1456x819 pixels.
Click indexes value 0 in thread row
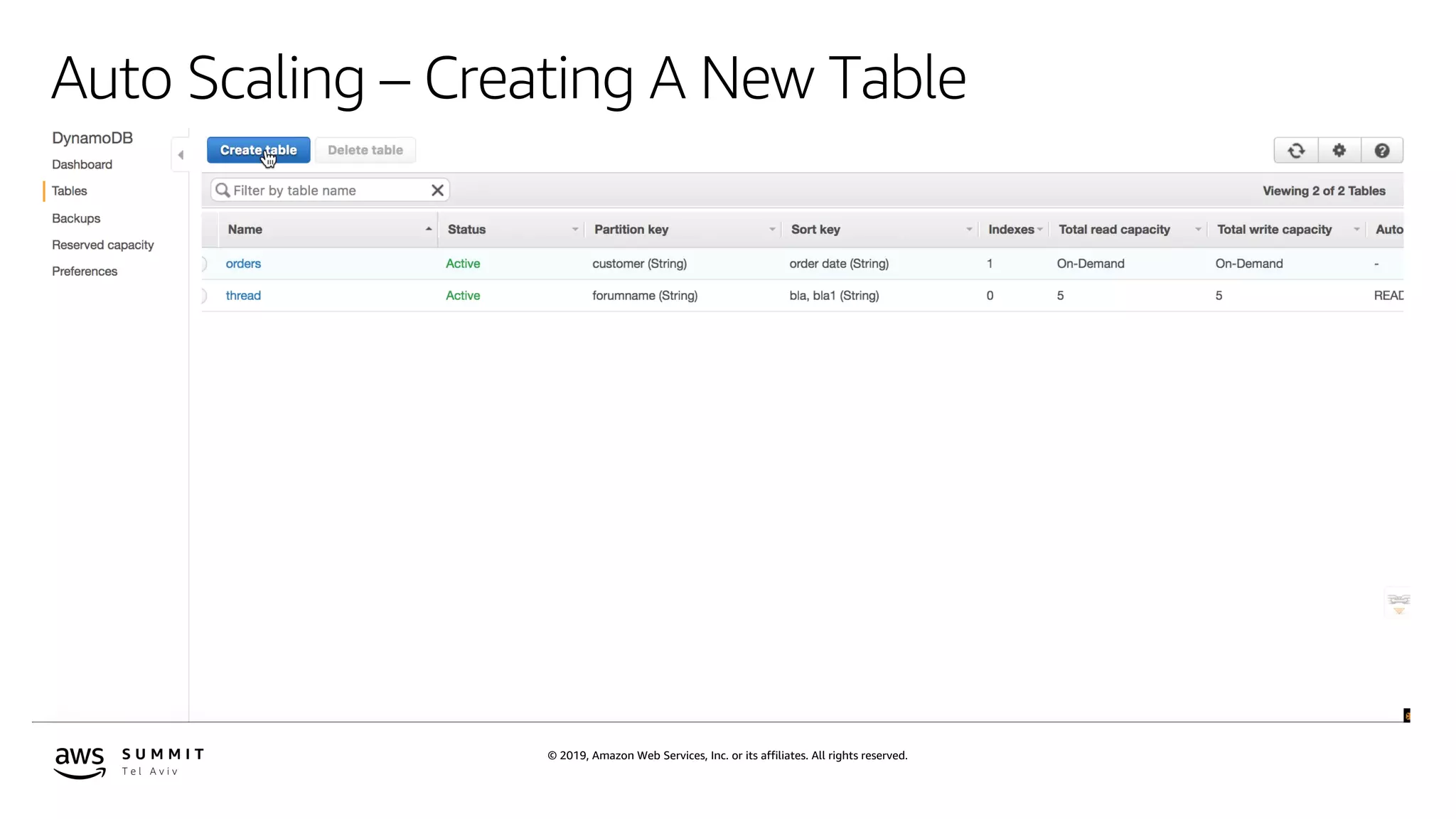990,296
